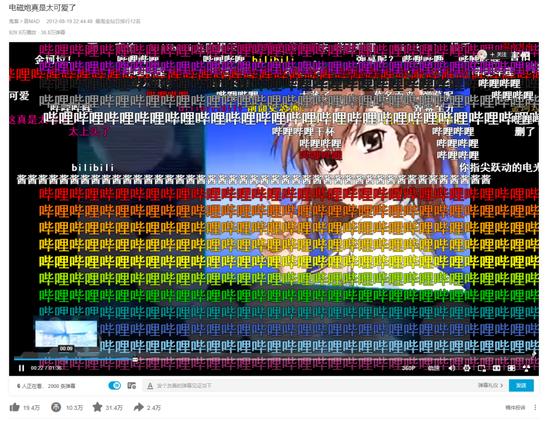The width and height of the screenshot is (550, 421).
Task: Toggle the danmaku display switch
Action: (x=114, y=386)
